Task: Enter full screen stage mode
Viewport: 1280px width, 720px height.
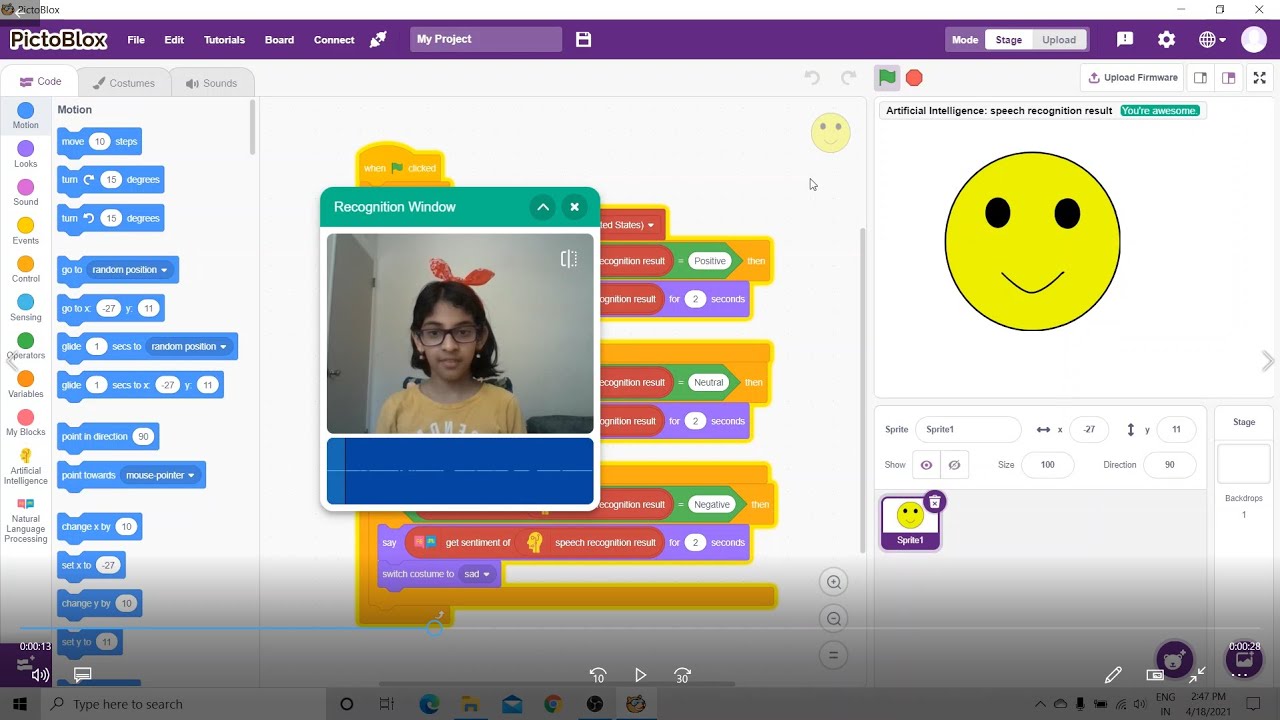Action: [x=1260, y=77]
